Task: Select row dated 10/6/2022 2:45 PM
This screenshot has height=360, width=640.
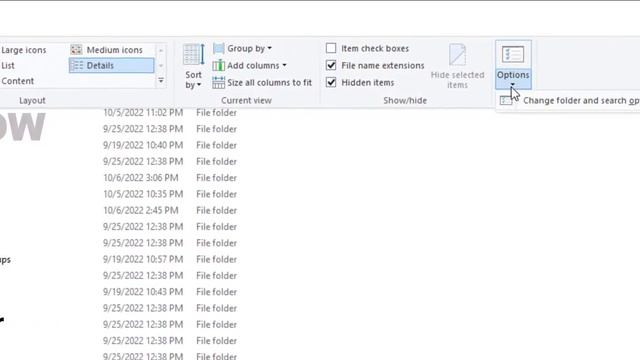Action: coord(170,211)
